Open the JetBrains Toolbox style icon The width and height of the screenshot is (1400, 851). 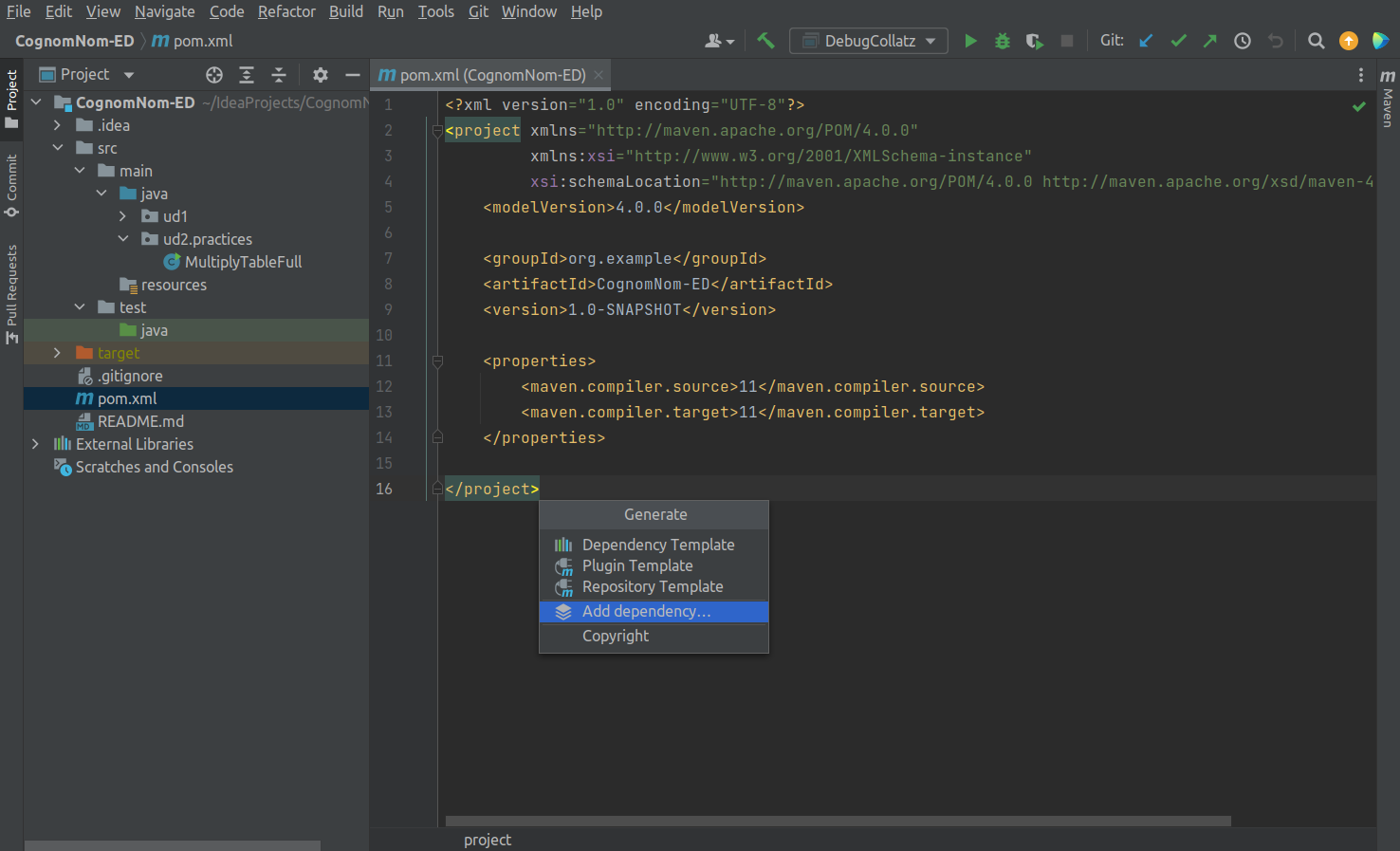[x=1381, y=41]
